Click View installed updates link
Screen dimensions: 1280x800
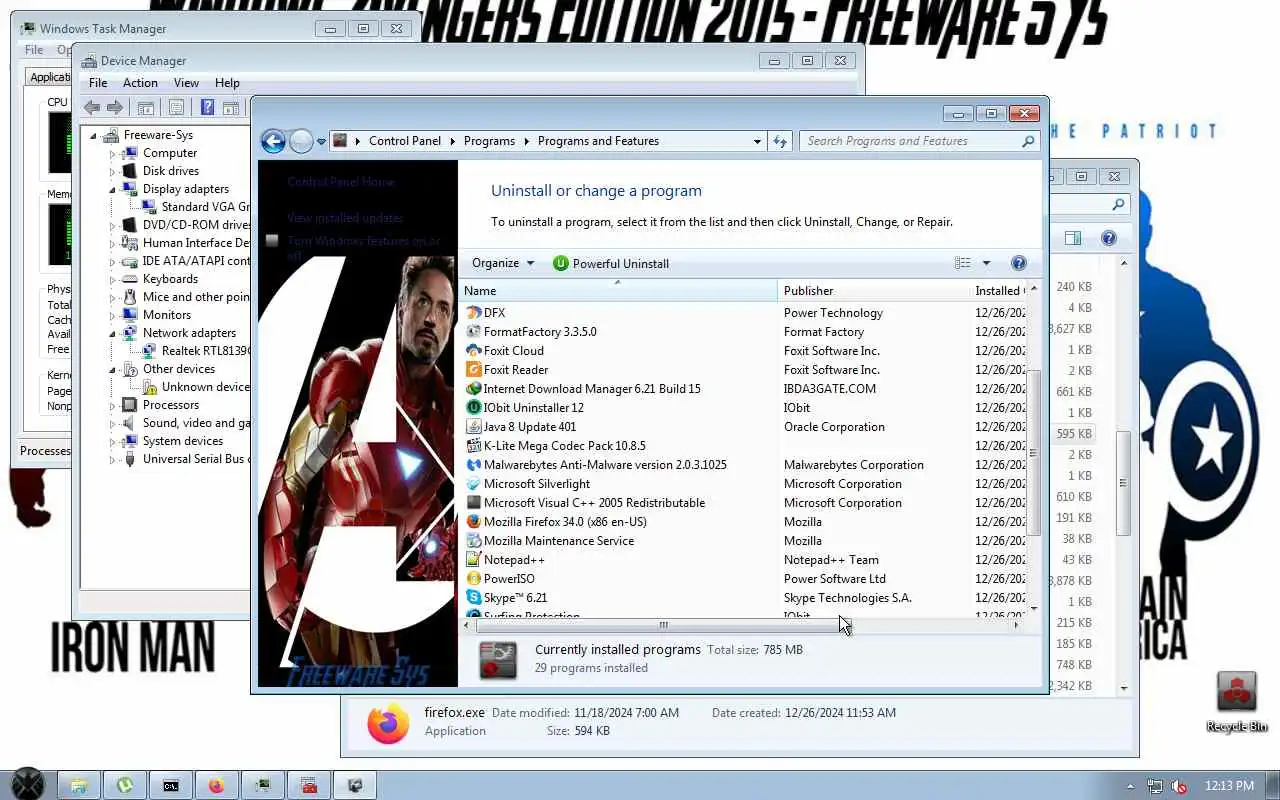(x=345, y=218)
